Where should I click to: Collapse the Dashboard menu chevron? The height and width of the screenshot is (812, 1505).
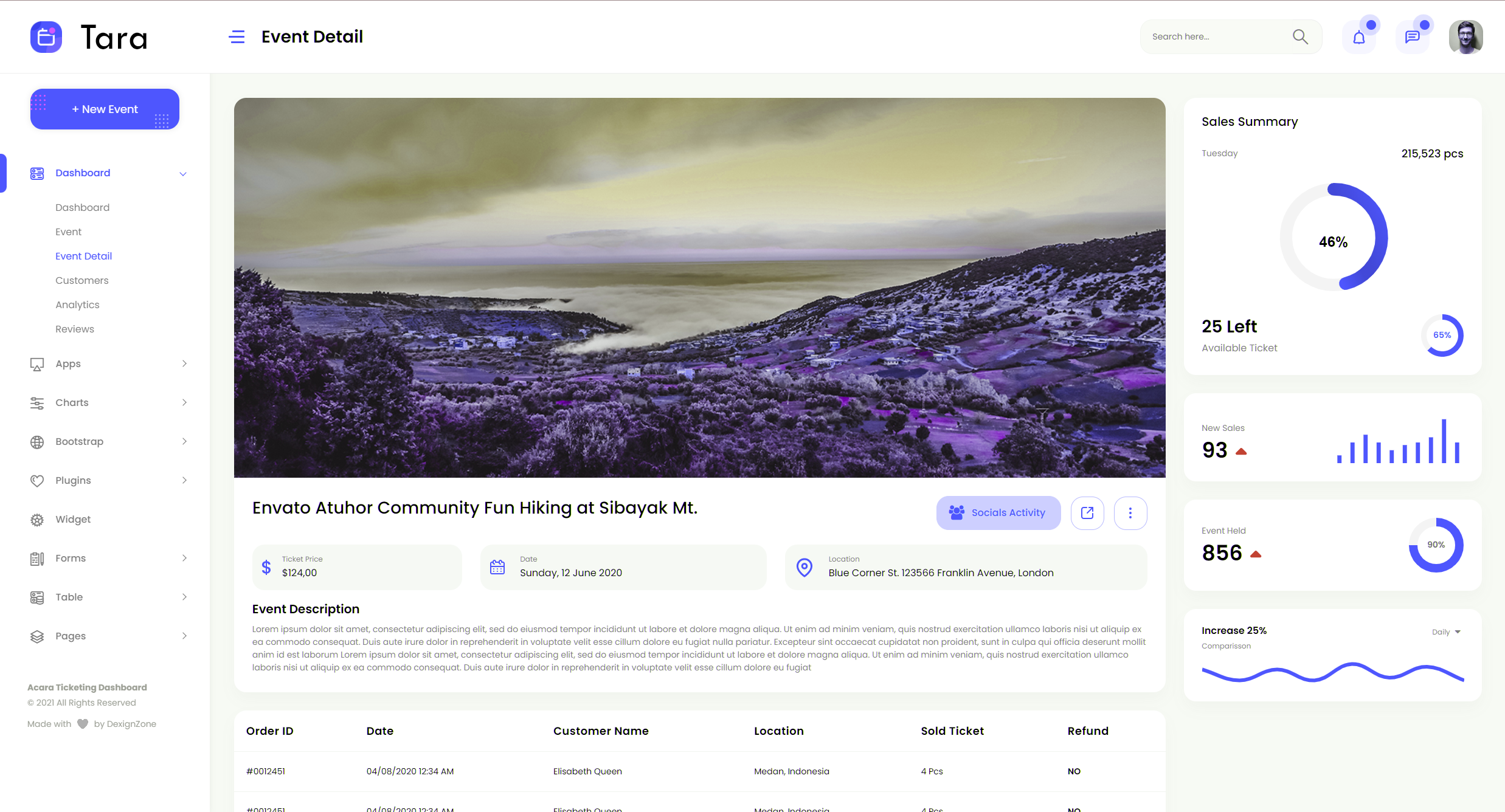pos(183,174)
